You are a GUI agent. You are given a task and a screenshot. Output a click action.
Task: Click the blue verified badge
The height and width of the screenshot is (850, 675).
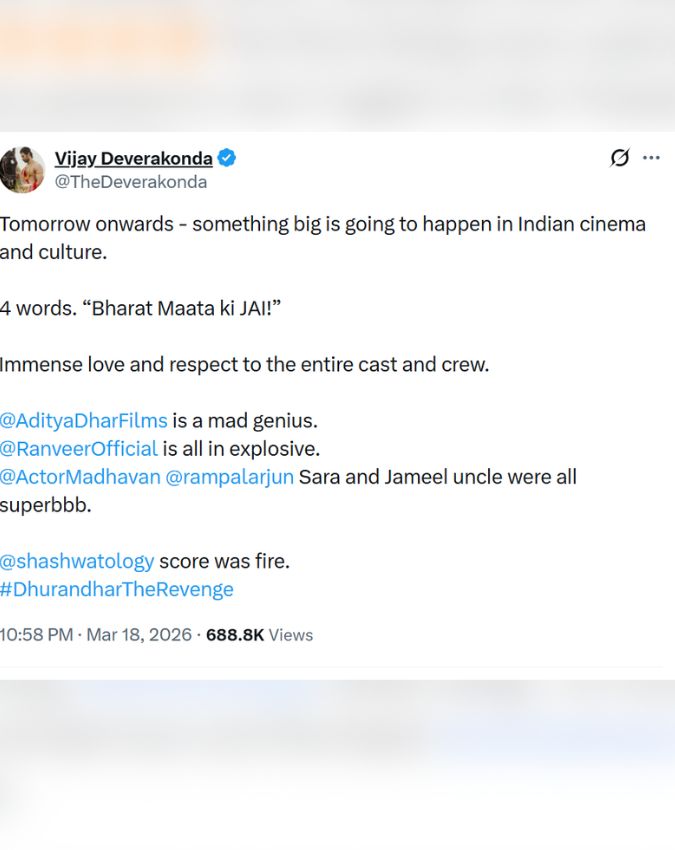(x=227, y=158)
